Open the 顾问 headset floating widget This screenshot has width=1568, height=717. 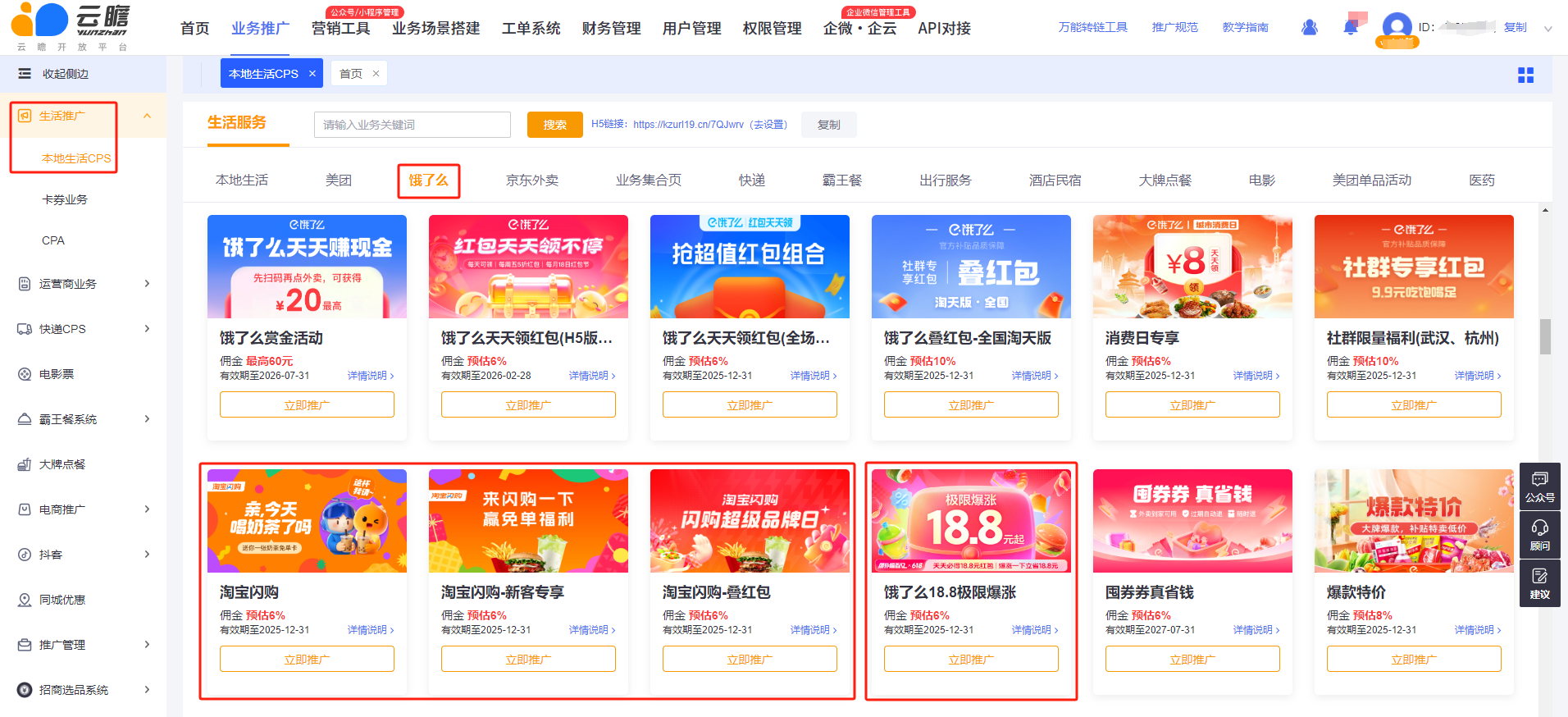pyautogui.click(x=1540, y=535)
